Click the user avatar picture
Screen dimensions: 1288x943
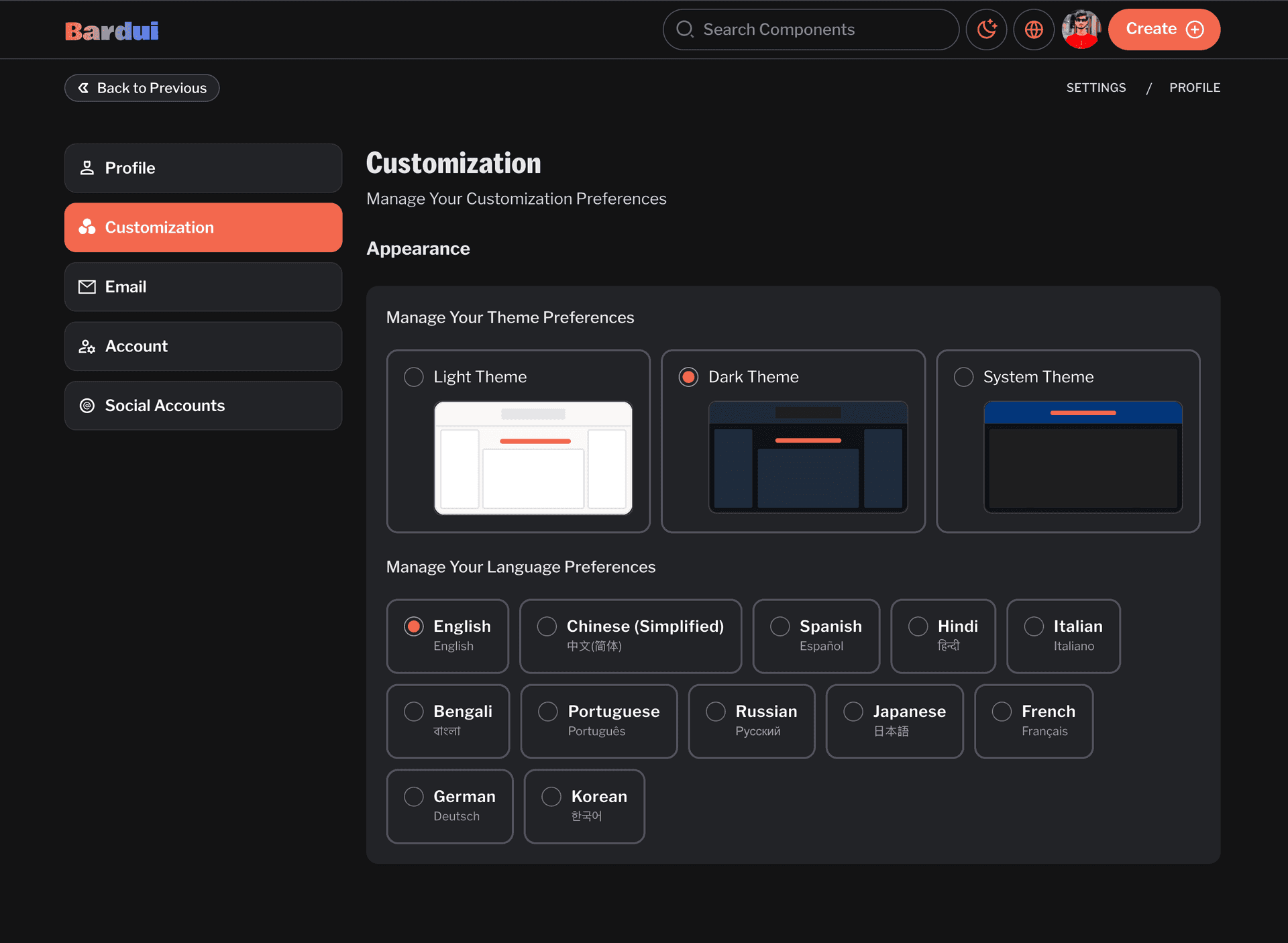pyautogui.click(x=1081, y=30)
